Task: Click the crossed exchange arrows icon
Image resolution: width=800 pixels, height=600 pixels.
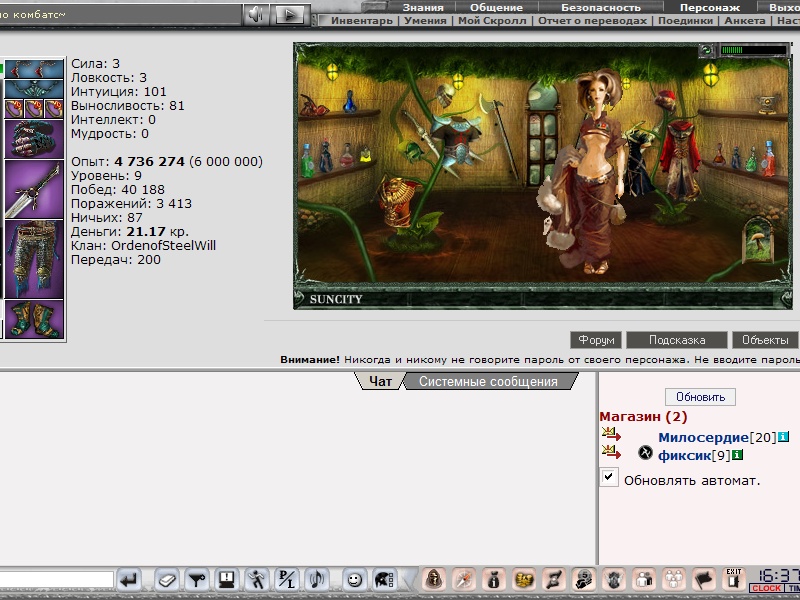Action: [554, 580]
